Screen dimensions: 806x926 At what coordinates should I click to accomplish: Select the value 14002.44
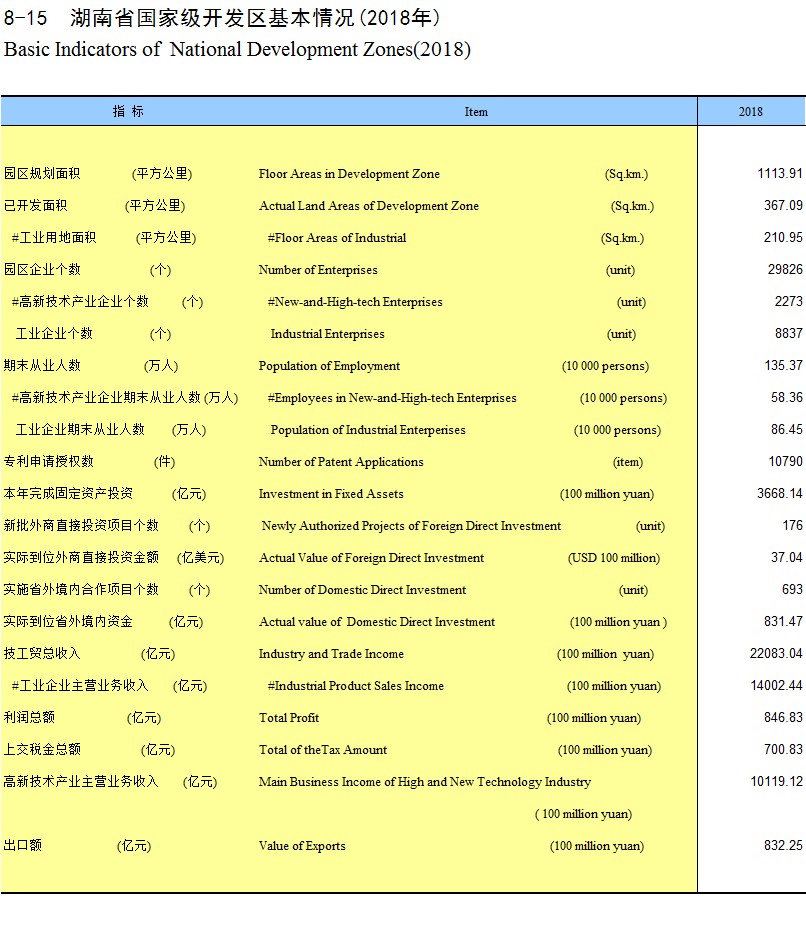pos(776,685)
